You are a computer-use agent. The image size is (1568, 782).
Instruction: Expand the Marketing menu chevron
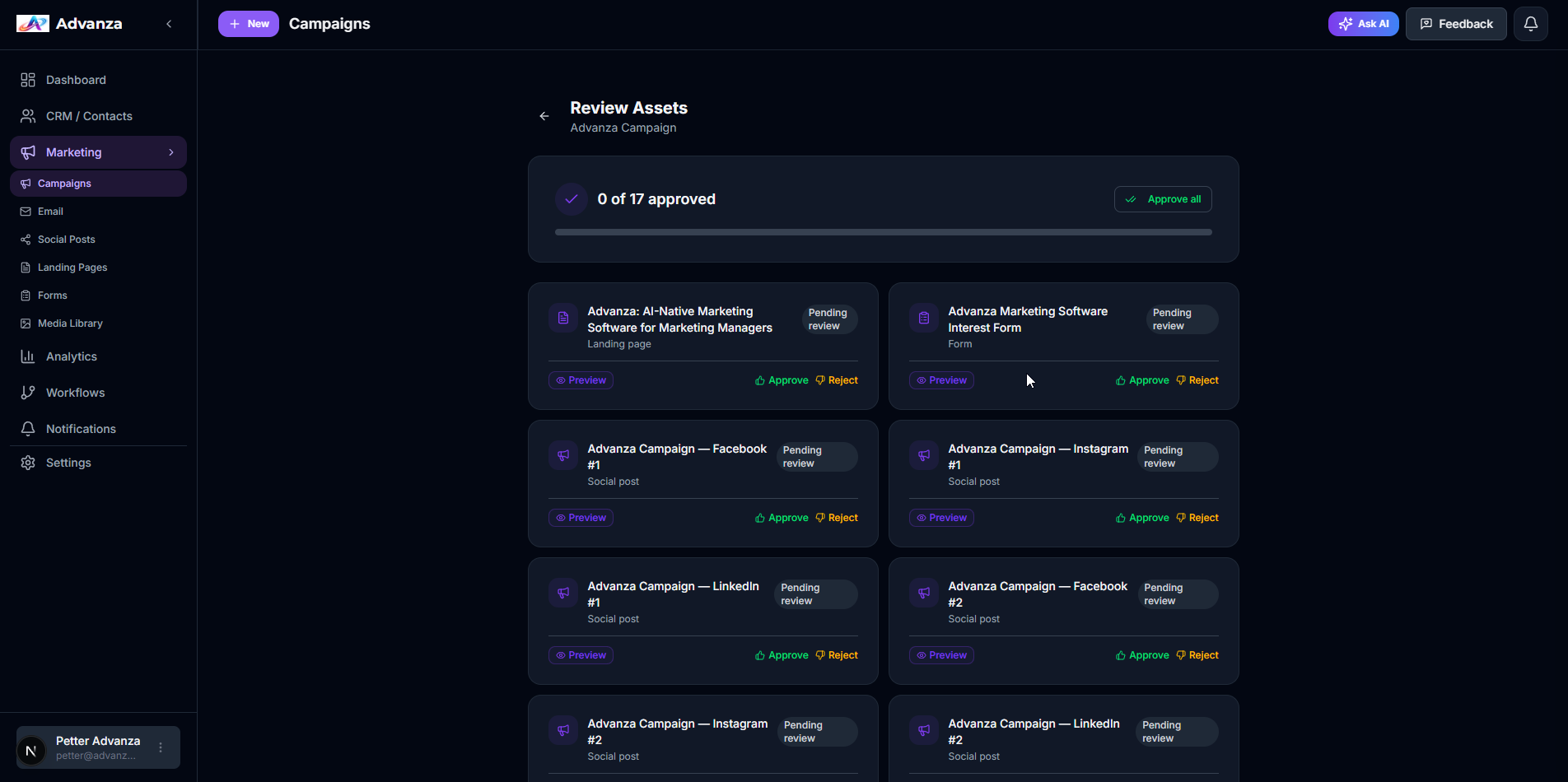pos(170,151)
